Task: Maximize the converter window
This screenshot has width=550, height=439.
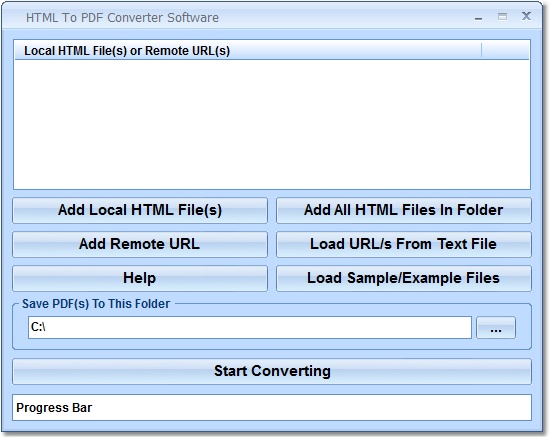Action: pos(502,16)
